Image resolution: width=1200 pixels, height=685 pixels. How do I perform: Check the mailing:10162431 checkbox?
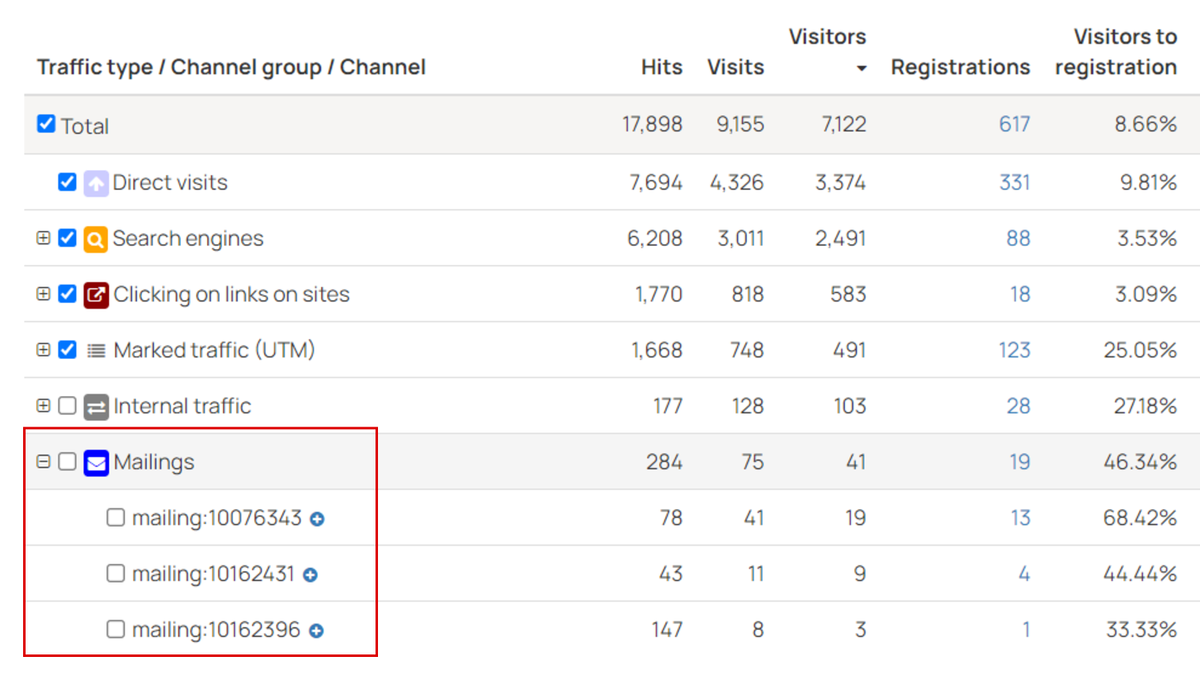point(116,574)
